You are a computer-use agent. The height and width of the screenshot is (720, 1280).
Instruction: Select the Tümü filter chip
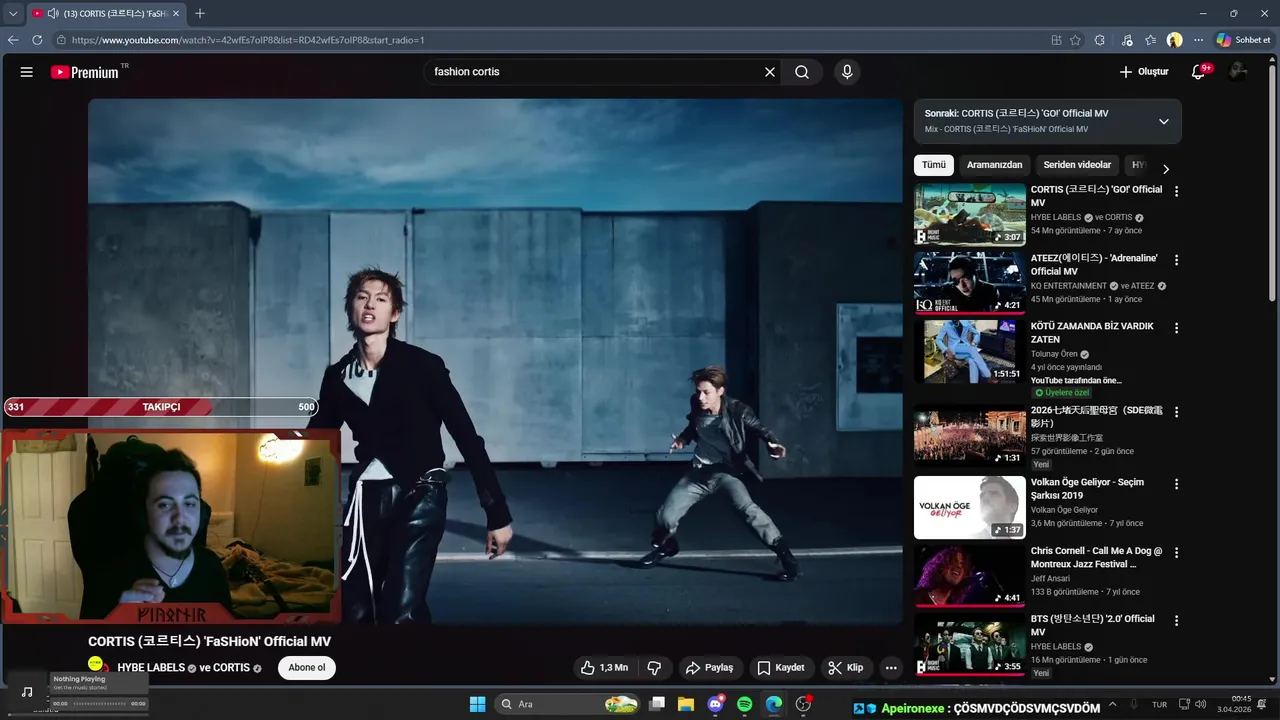(934, 165)
